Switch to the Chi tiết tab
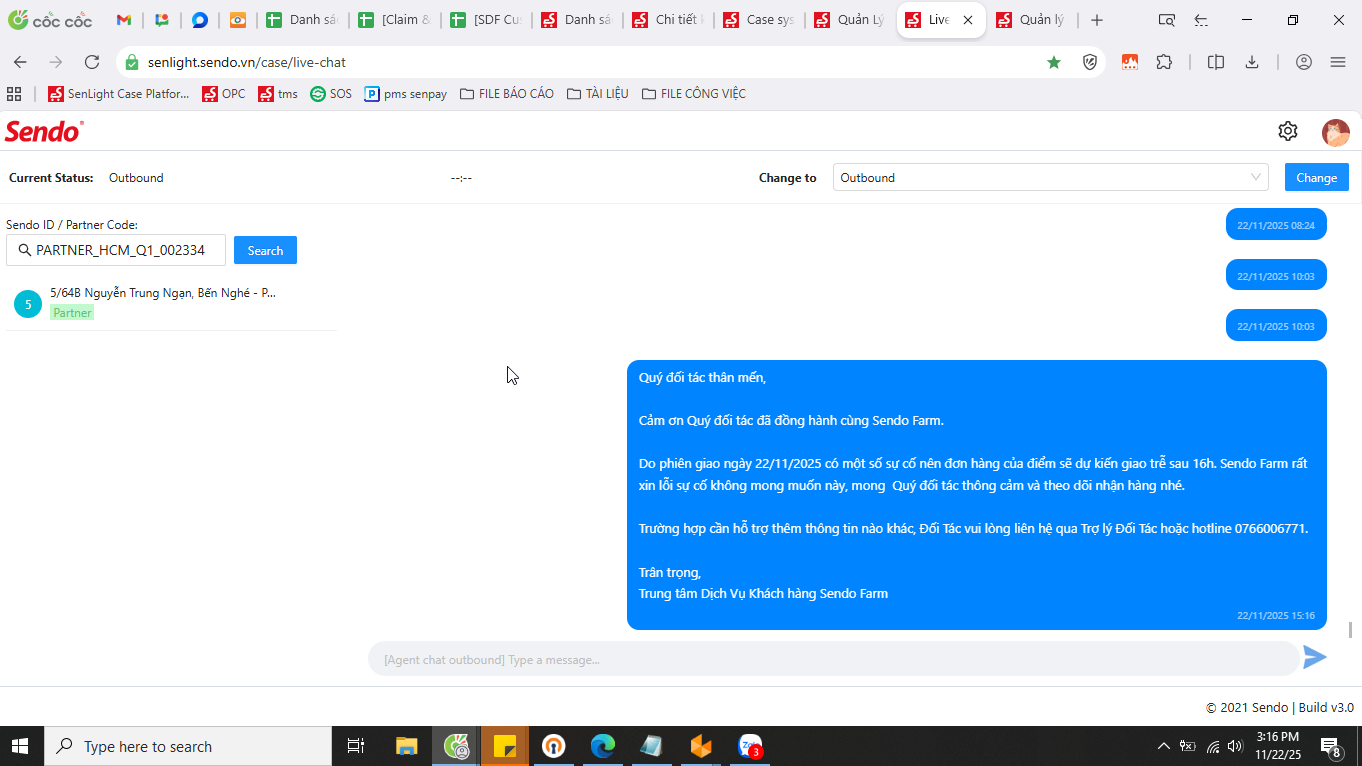 coord(667,20)
